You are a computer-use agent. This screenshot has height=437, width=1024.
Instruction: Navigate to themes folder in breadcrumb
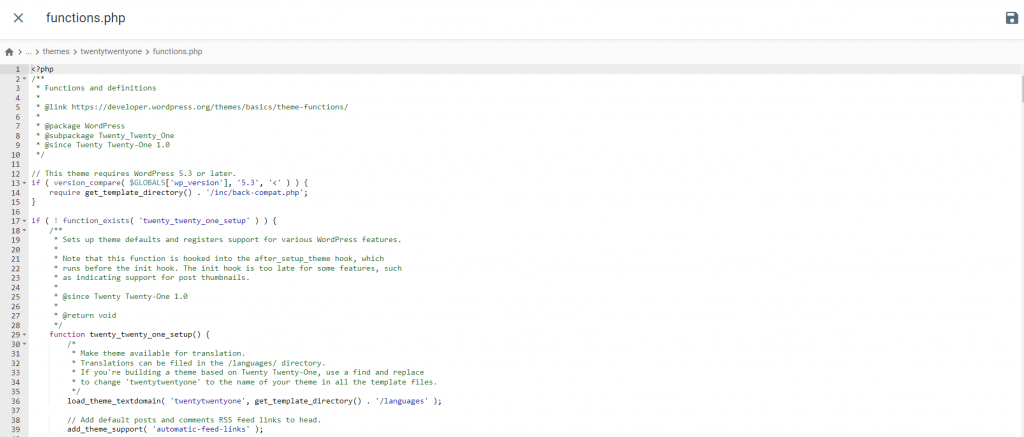[56, 51]
